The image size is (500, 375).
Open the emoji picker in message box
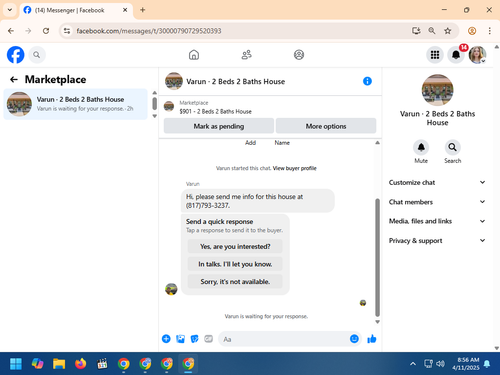354,339
